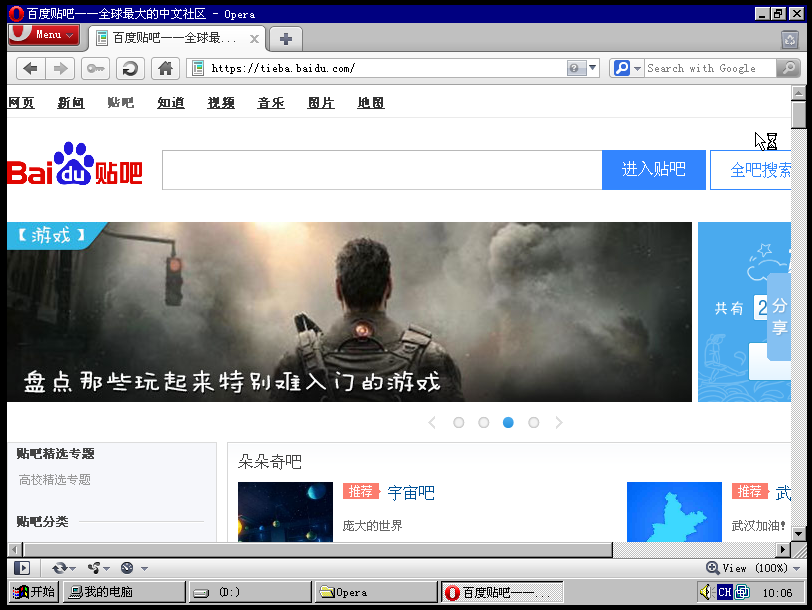Reload the page with the refresh button
The width and height of the screenshot is (812, 610).
pos(130,68)
